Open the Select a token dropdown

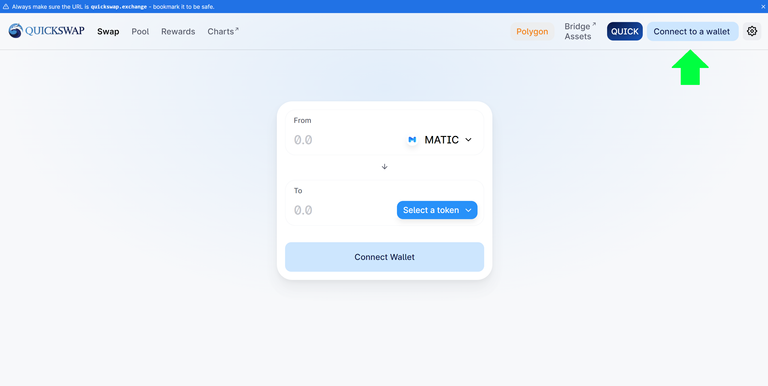(x=437, y=210)
